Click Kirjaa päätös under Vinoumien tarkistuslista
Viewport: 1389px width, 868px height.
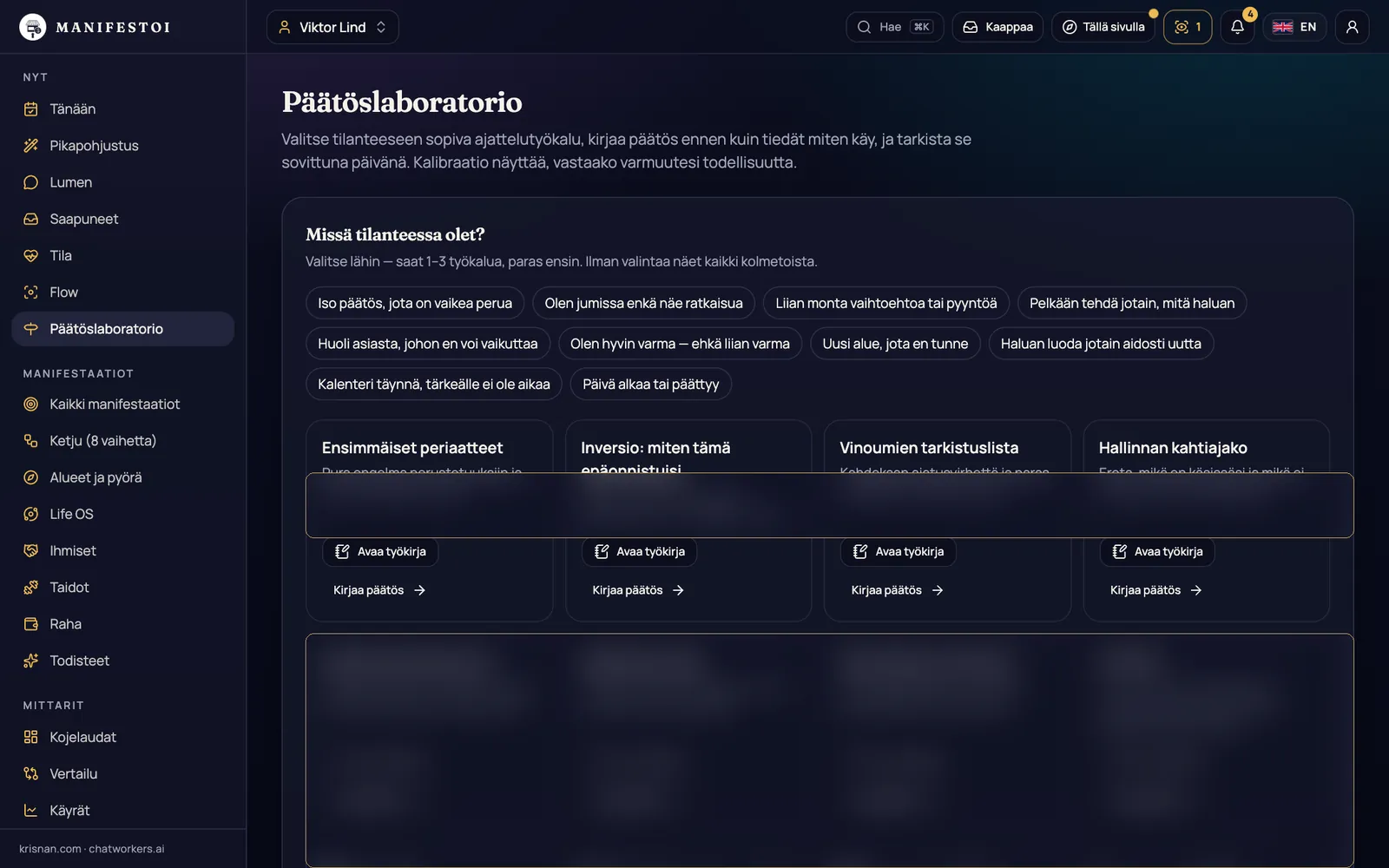[898, 590]
